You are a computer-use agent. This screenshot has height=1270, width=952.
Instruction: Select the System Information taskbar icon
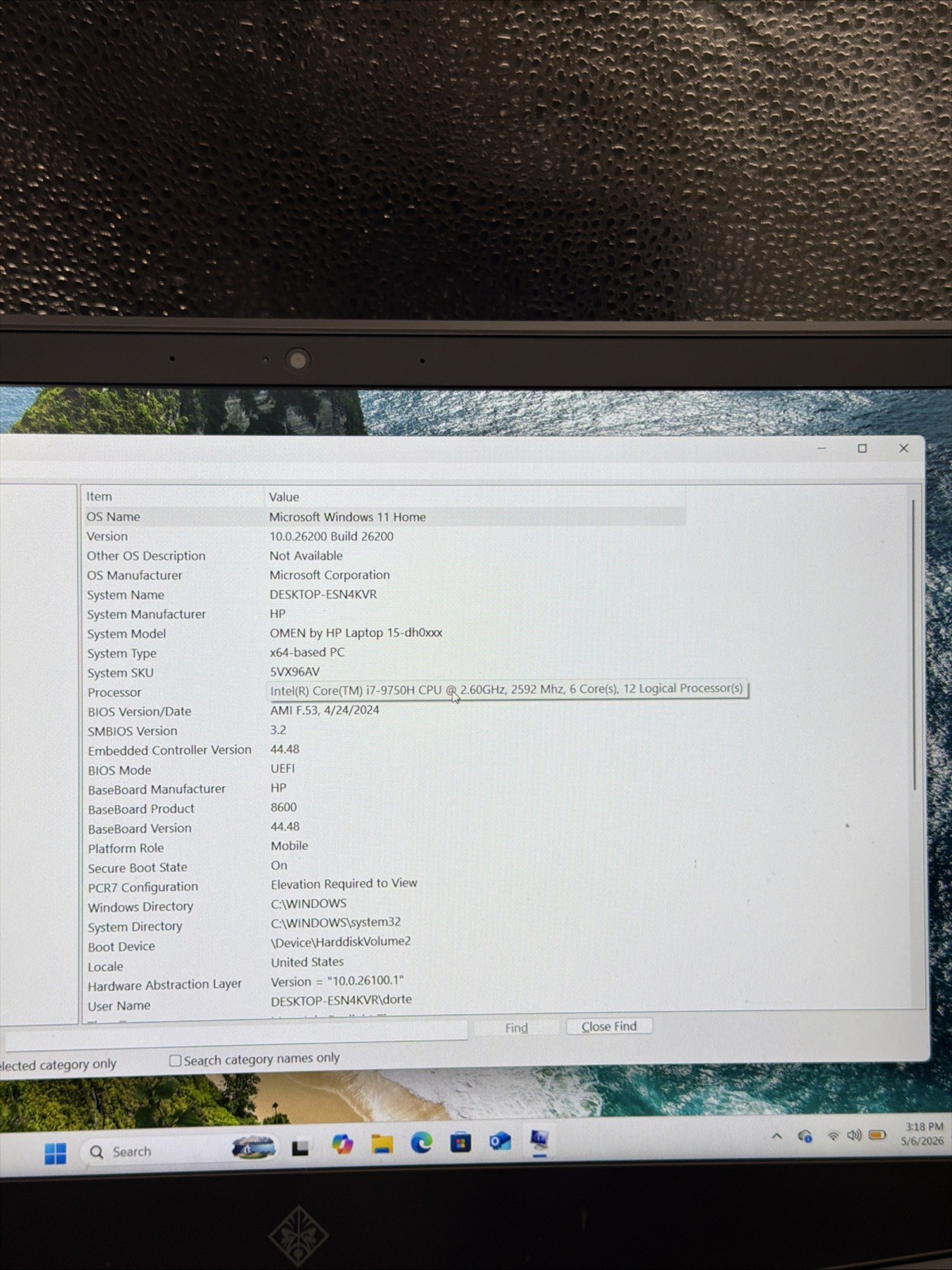point(540,1141)
